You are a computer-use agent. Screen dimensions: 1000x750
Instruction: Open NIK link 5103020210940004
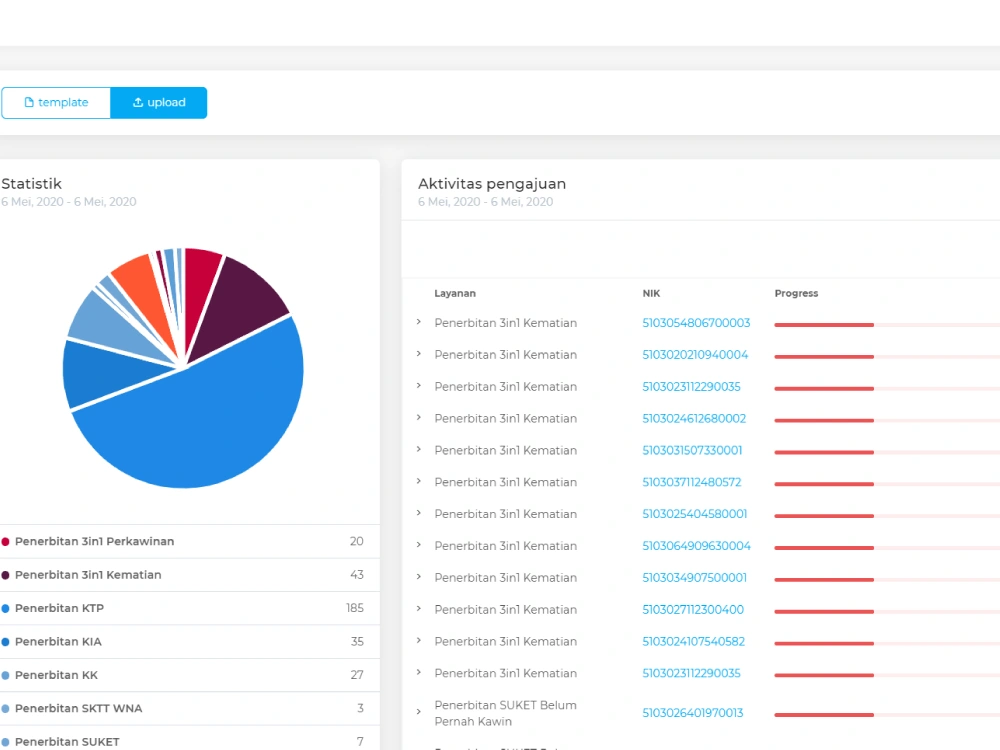point(695,355)
